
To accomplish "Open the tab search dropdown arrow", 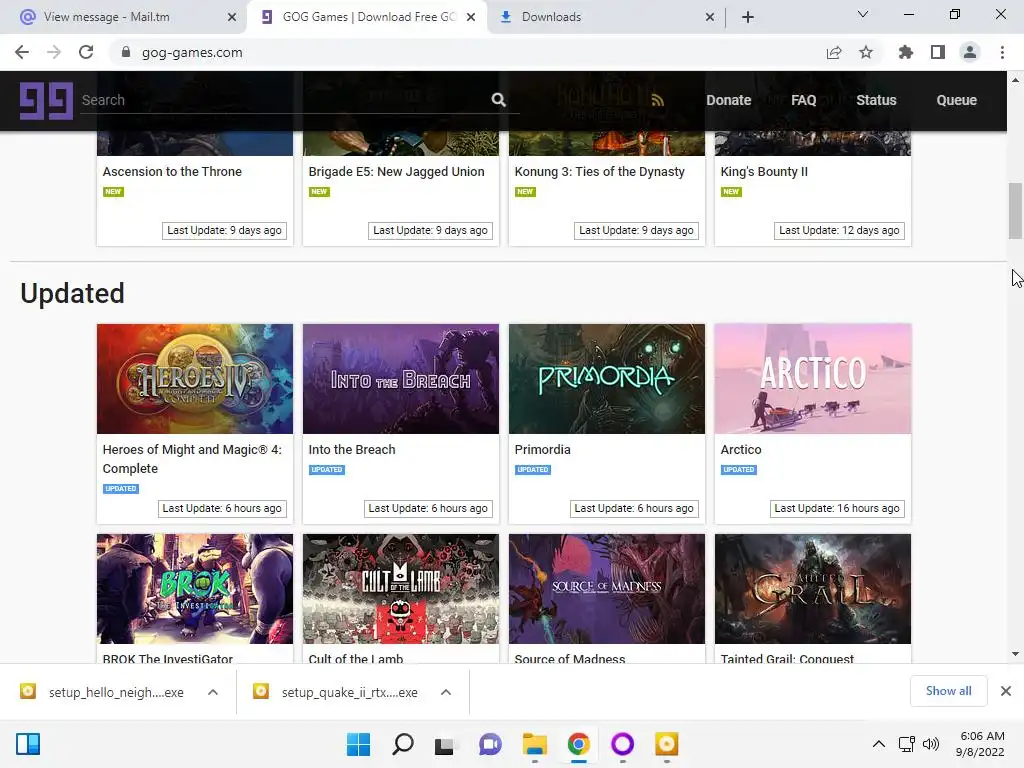I will coord(863,14).
